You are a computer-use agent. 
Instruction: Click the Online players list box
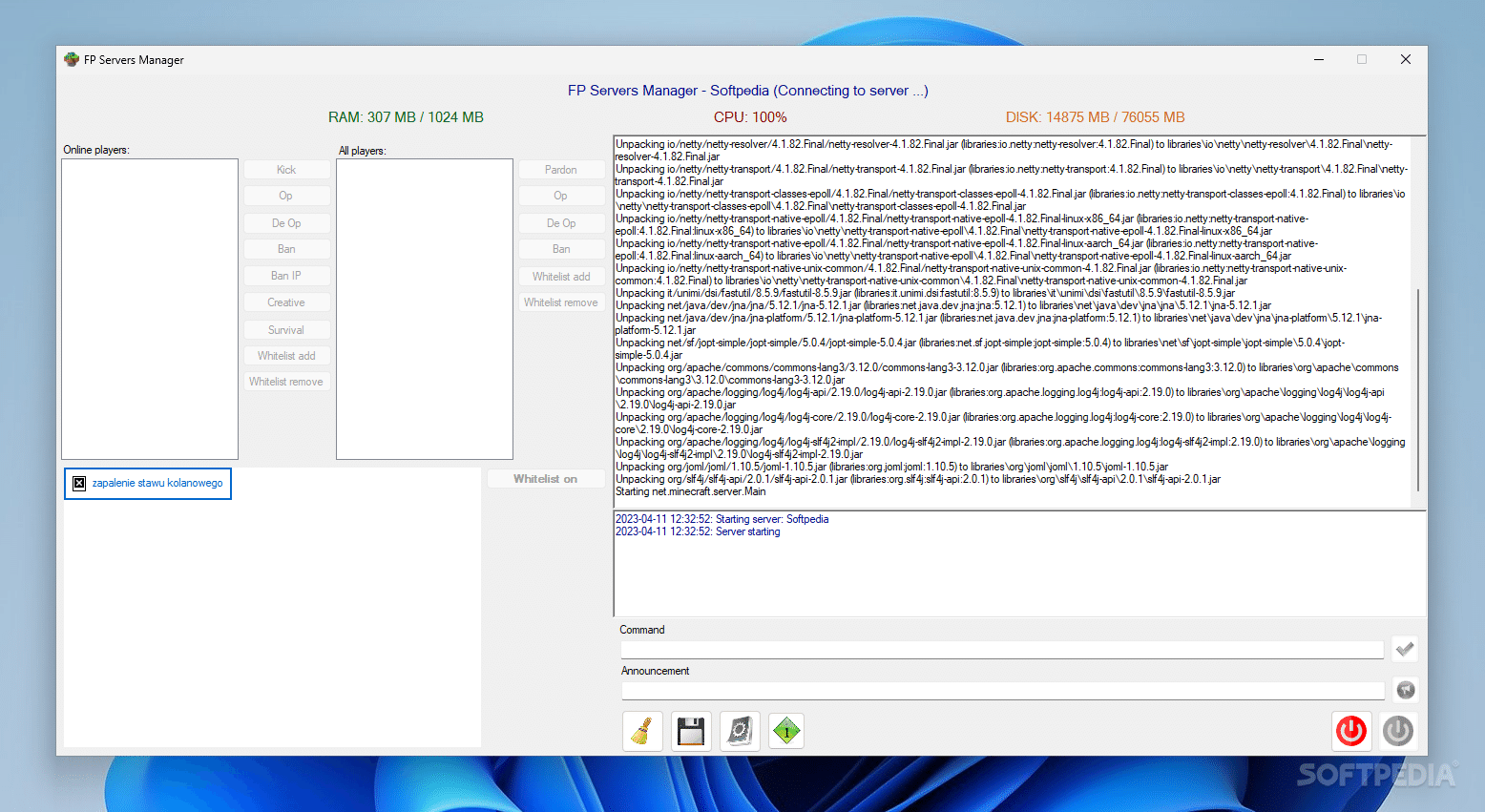pyautogui.click(x=150, y=309)
